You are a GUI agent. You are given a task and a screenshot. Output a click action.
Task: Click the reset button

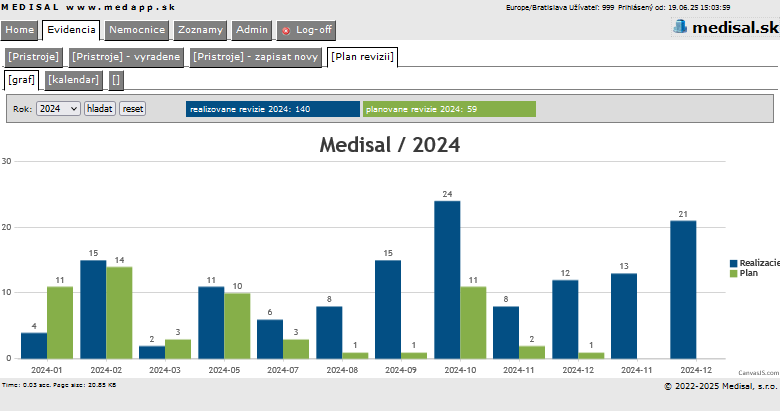(x=133, y=108)
